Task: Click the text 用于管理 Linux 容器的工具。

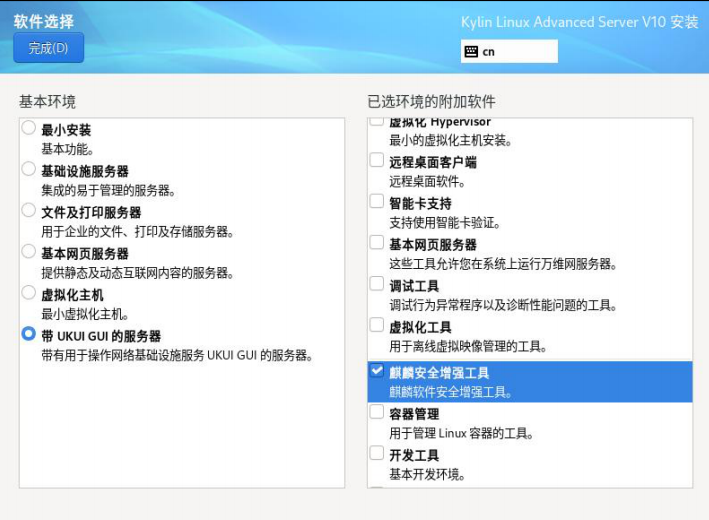Action: click(x=461, y=433)
